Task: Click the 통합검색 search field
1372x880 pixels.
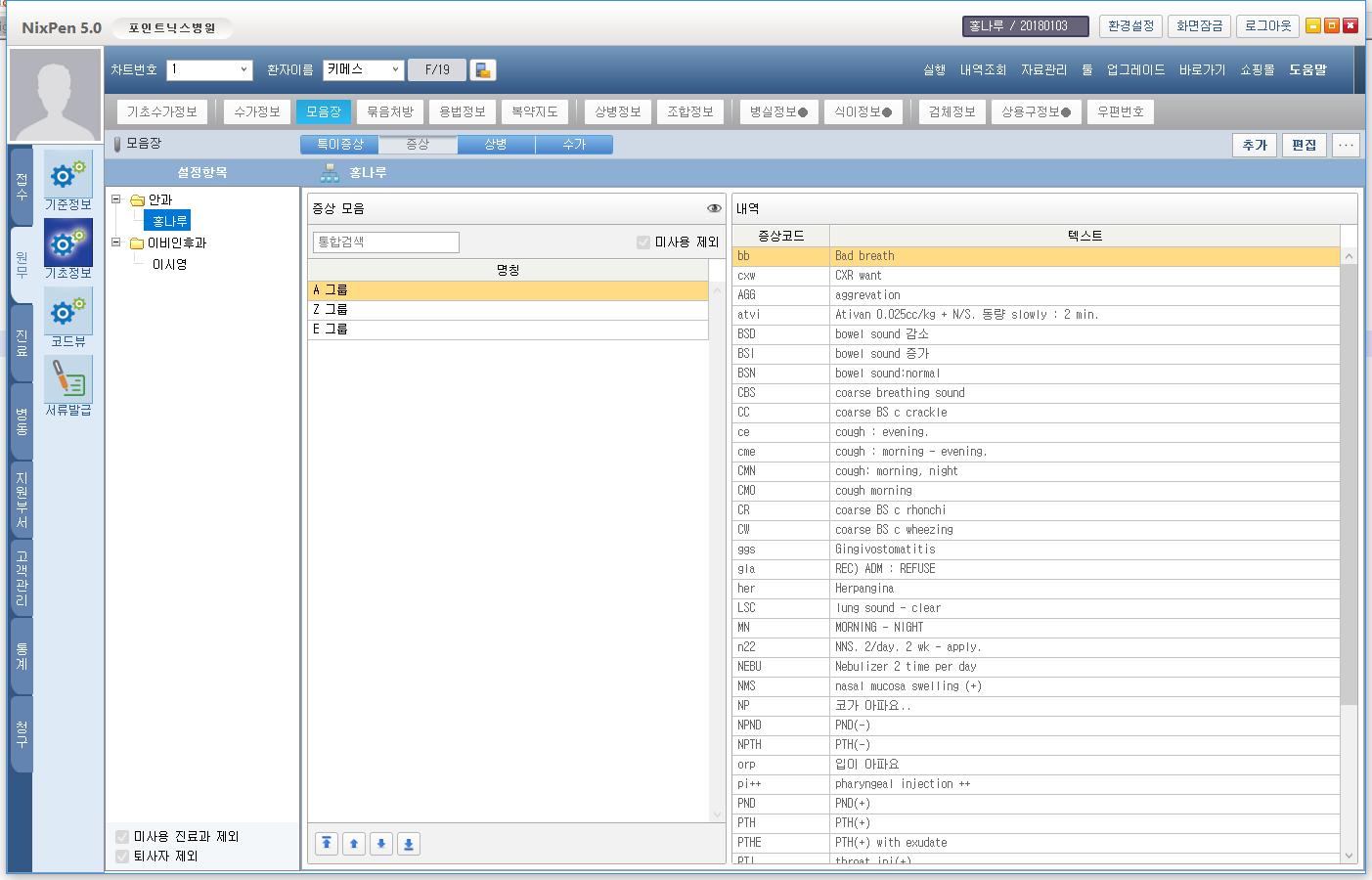Action: pyautogui.click(x=386, y=242)
